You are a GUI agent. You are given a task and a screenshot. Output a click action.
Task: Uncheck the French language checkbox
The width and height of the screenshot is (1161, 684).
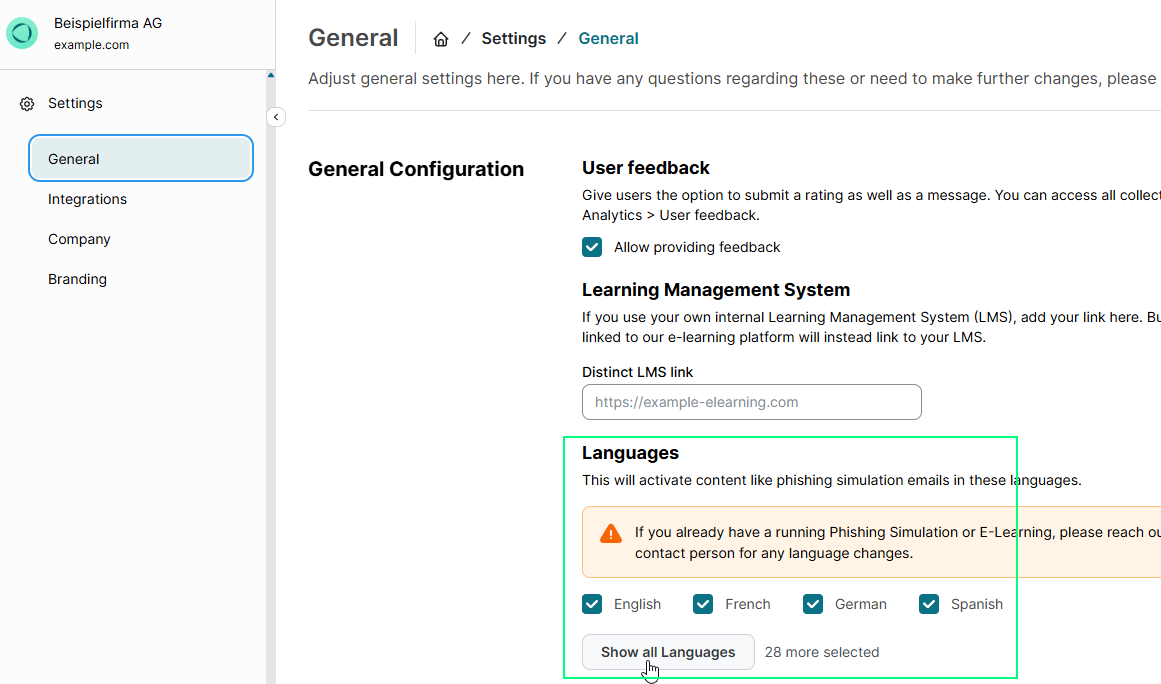703,604
